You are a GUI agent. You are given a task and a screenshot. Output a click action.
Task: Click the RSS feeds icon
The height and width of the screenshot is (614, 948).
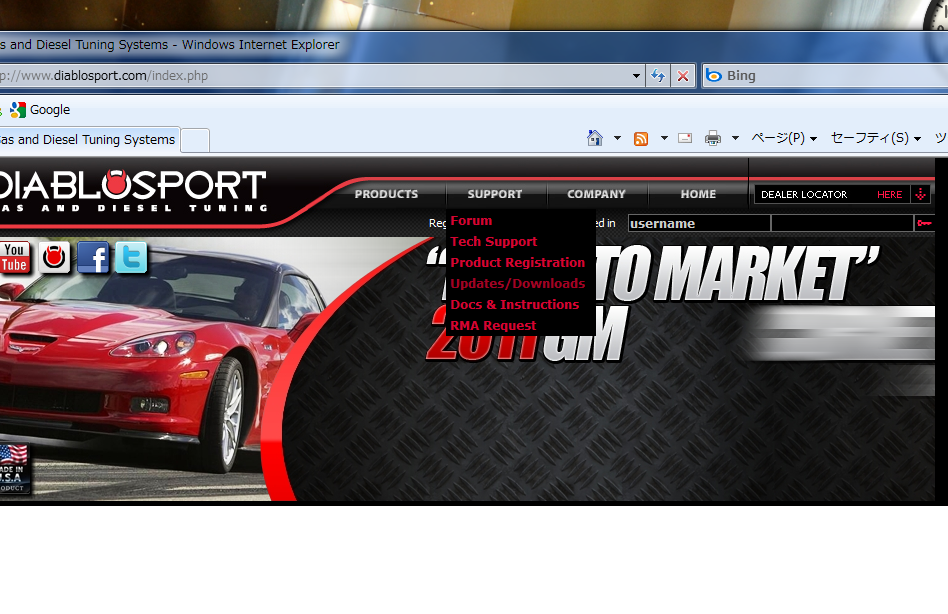(x=641, y=138)
